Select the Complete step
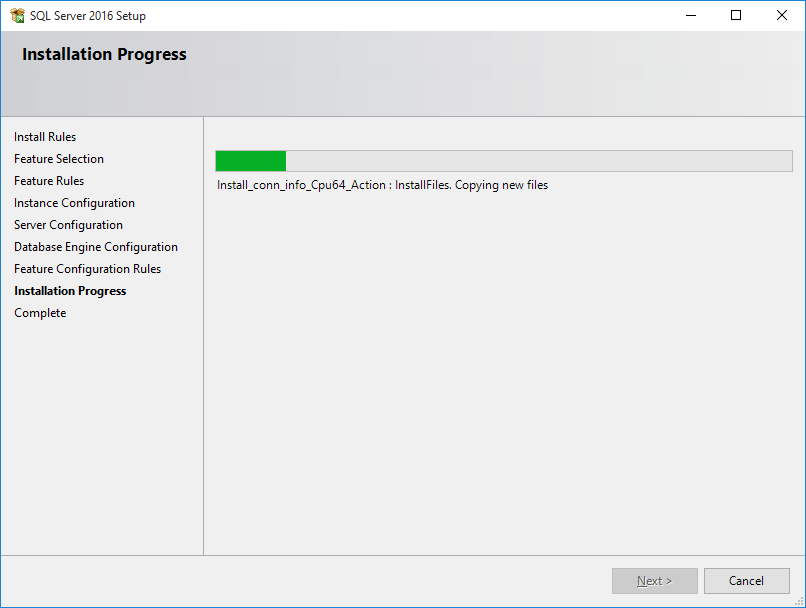The height and width of the screenshot is (608, 806). point(40,312)
